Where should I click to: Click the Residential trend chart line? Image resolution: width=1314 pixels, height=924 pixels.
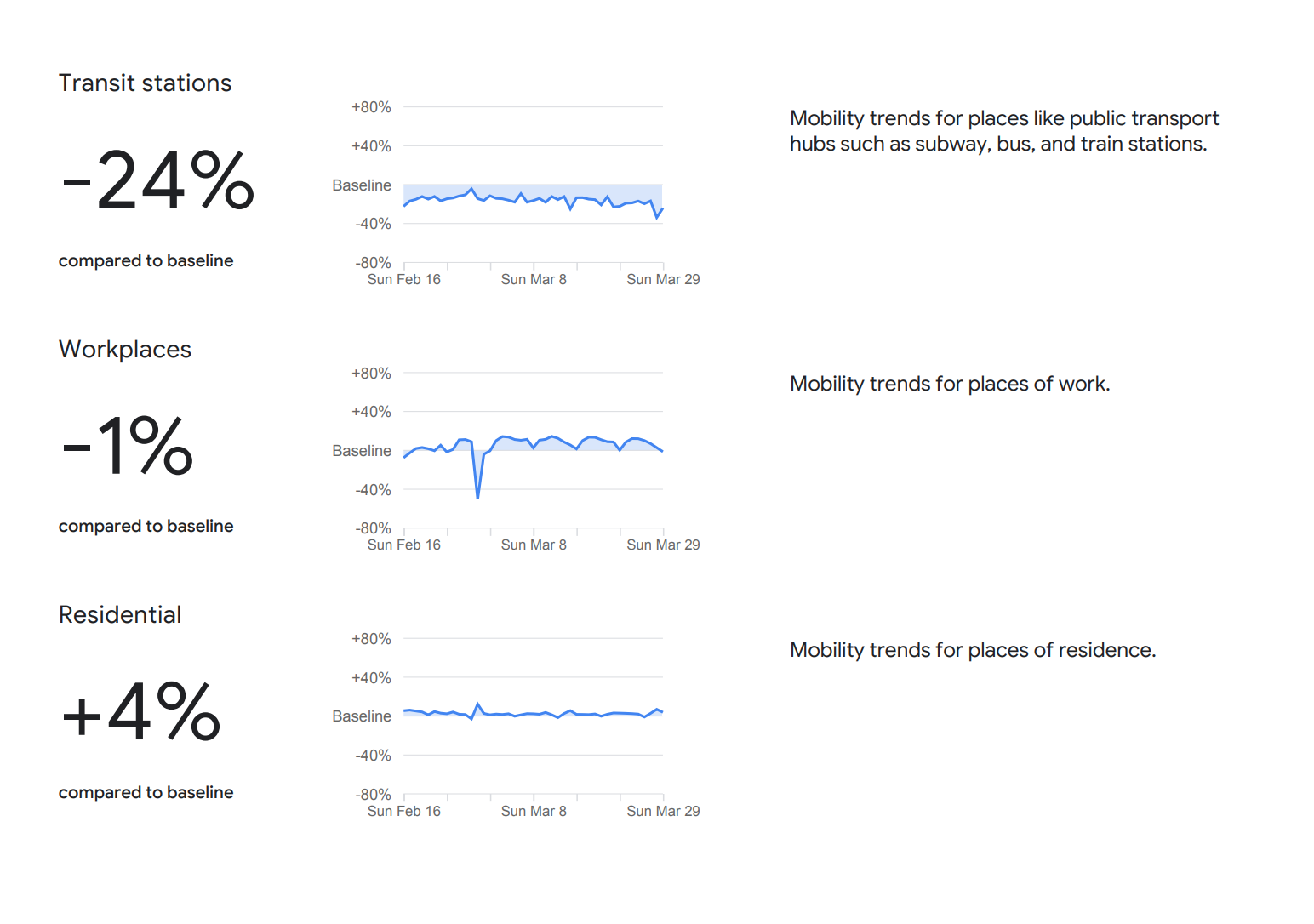[533, 714]
